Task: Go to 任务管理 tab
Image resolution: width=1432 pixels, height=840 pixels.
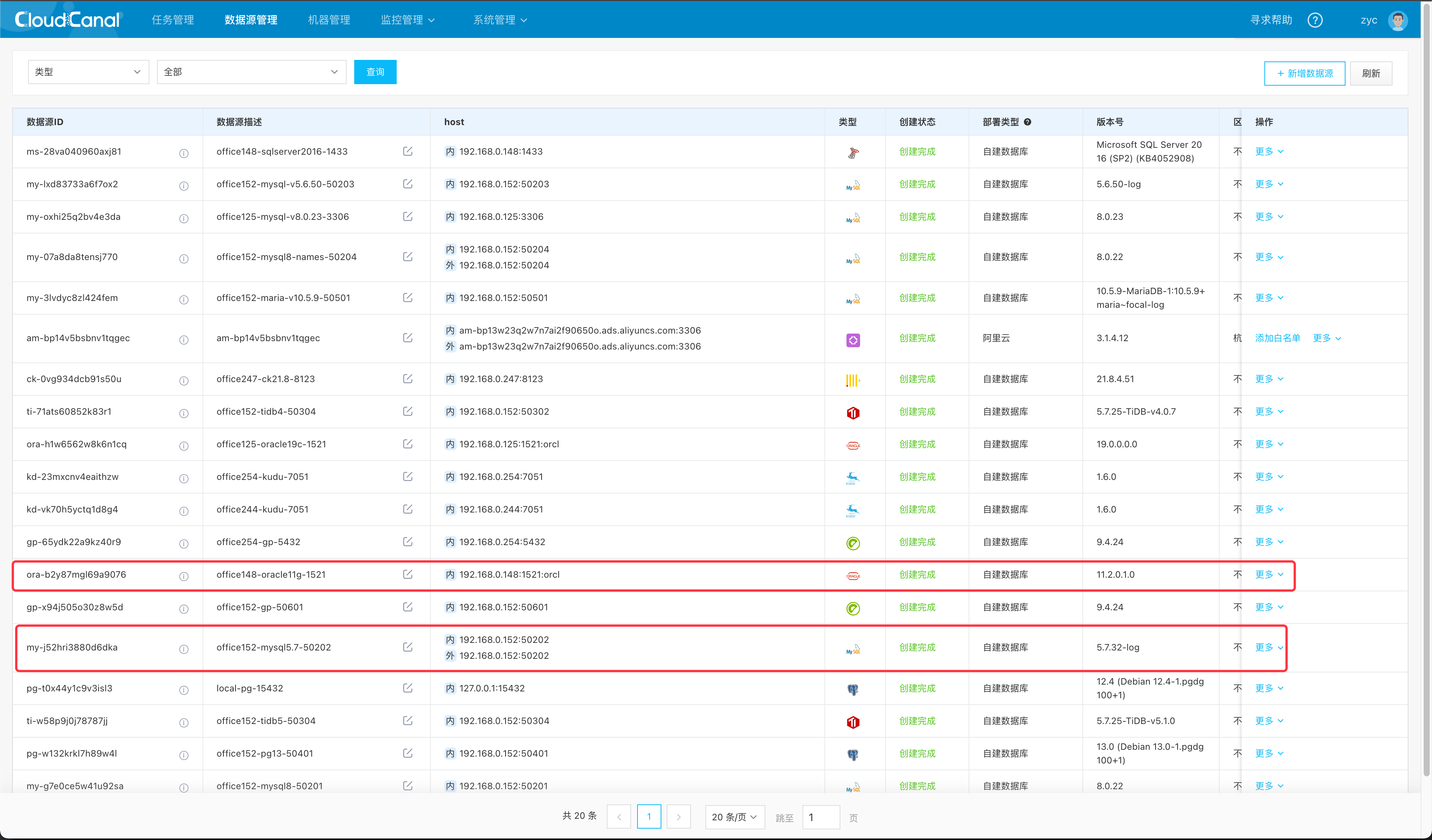Action: (173, 20)
